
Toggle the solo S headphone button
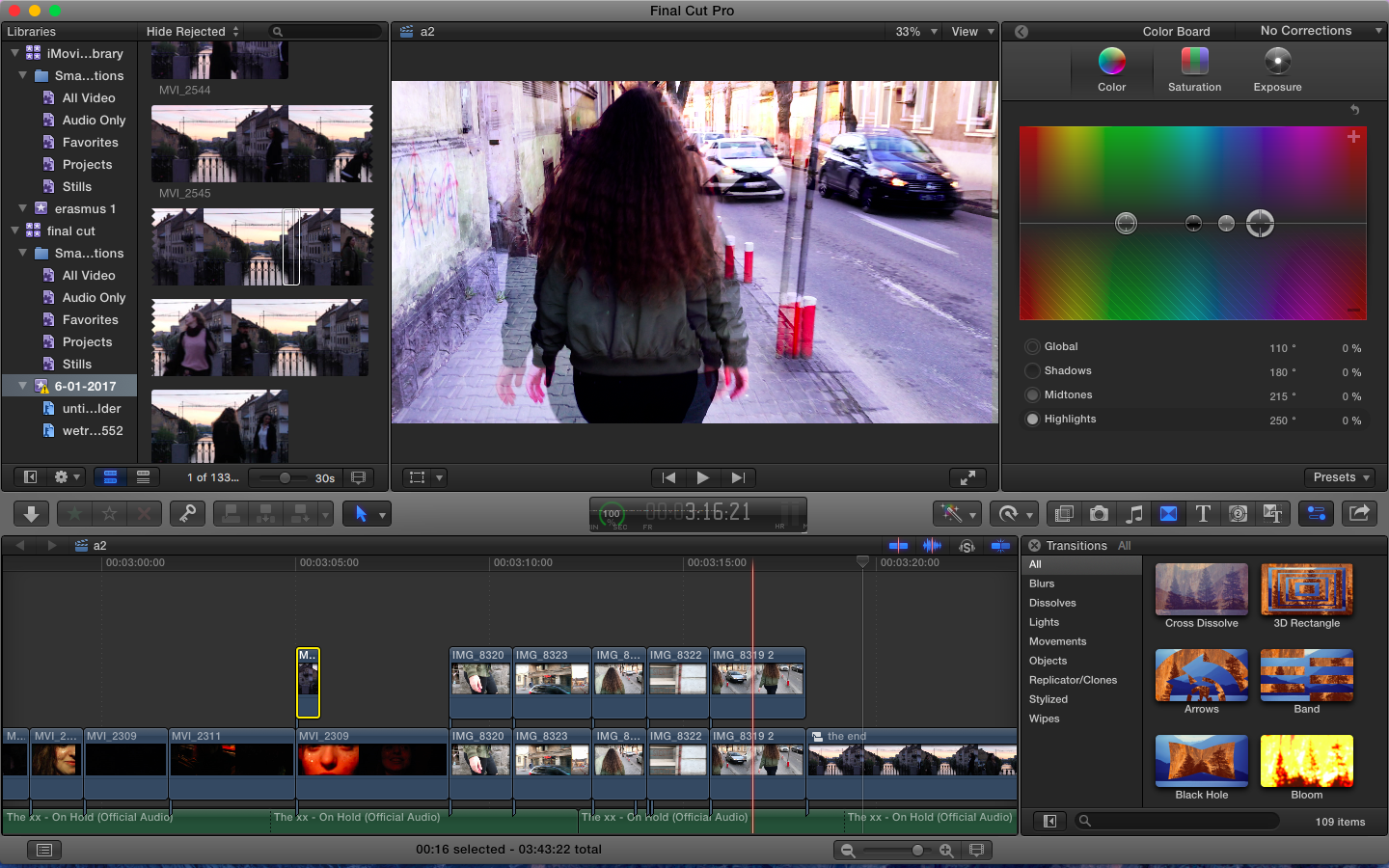click(x=967, y=546)
